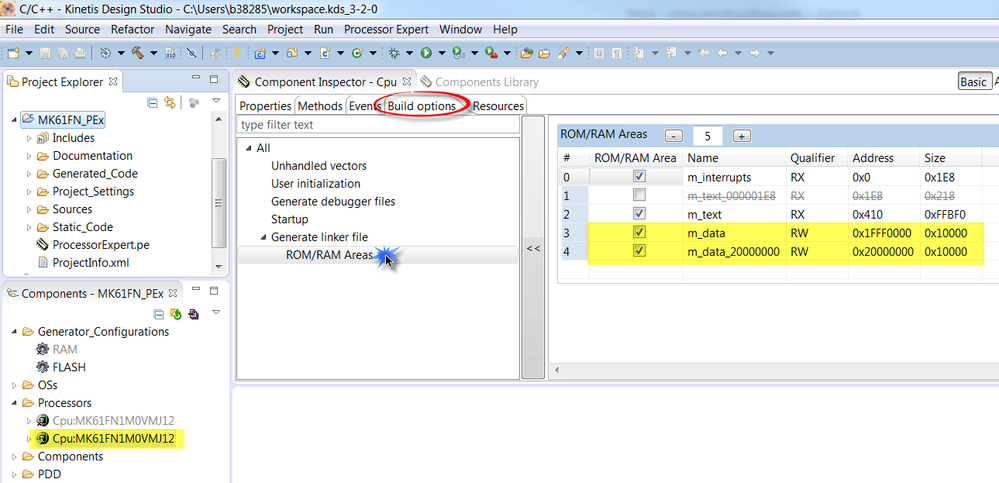Toggle the m_data row checkbox
The image size is (999, 483).
[x=639, y=233]
